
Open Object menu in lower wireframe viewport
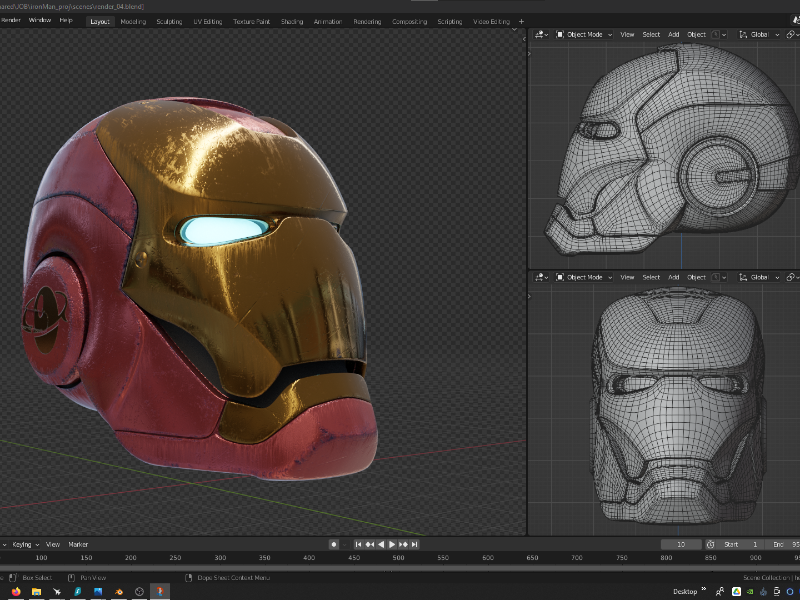pyautogui.click(x=696, y=277)
